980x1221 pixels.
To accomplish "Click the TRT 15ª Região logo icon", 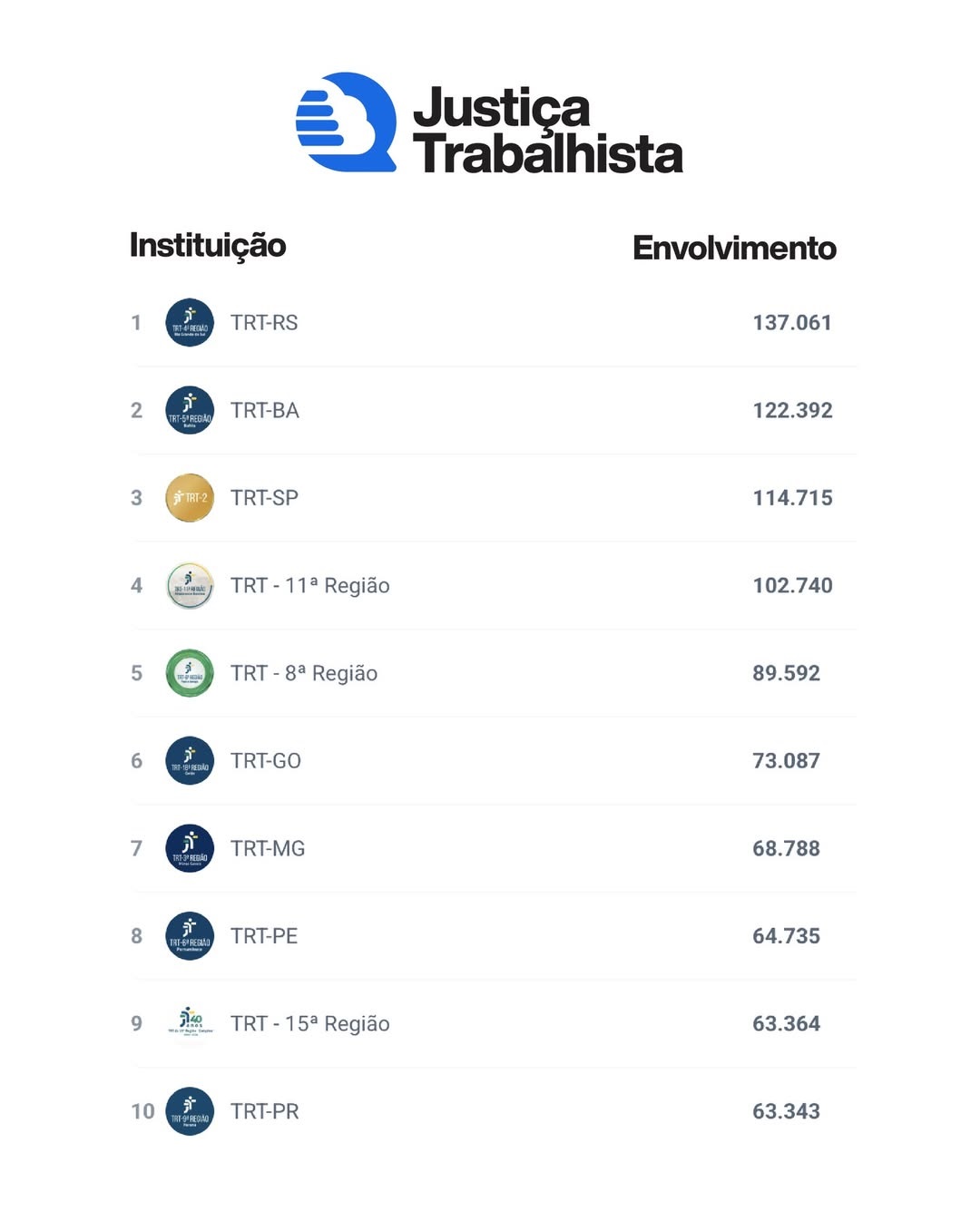I will (x=190, y=1022).
